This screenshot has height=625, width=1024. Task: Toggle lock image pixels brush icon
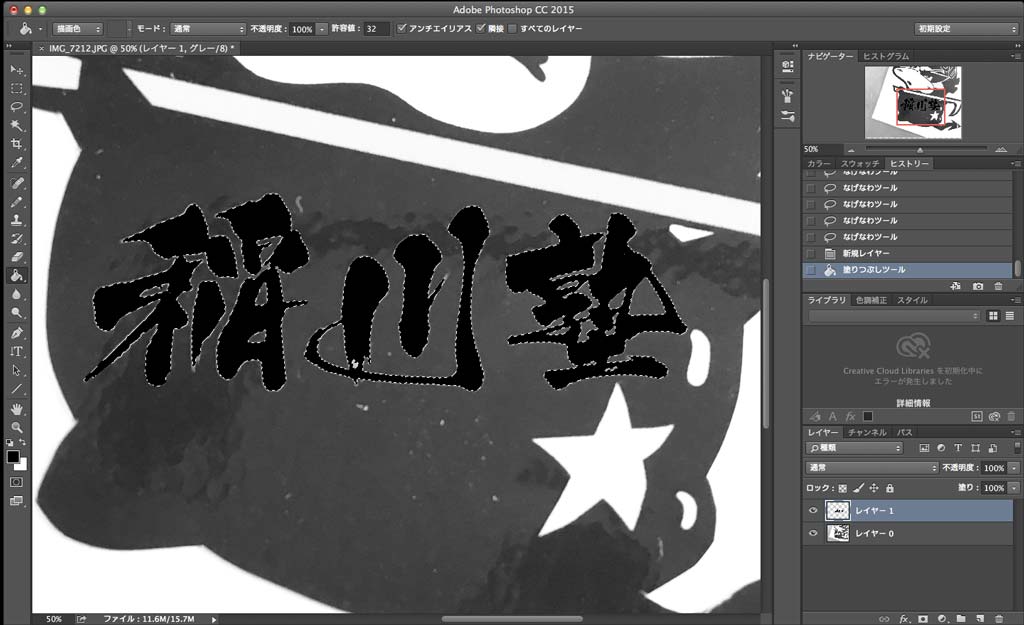tap(858, 488)
